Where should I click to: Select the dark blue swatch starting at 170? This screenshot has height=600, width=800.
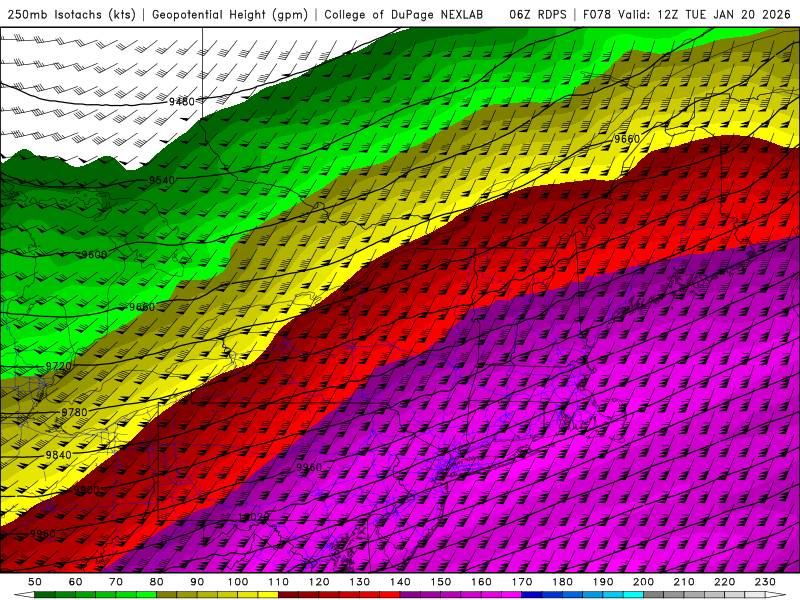pyautogui.click(x=532, y=595)
